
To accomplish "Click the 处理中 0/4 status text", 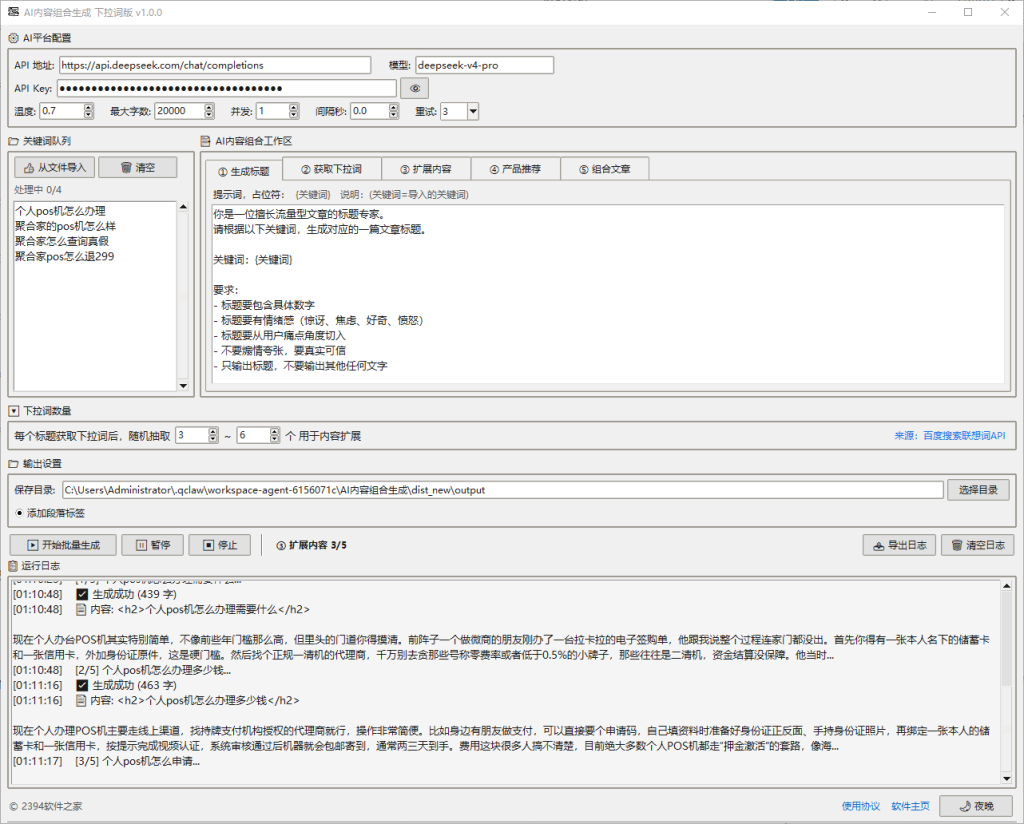I will coord(38,189).
